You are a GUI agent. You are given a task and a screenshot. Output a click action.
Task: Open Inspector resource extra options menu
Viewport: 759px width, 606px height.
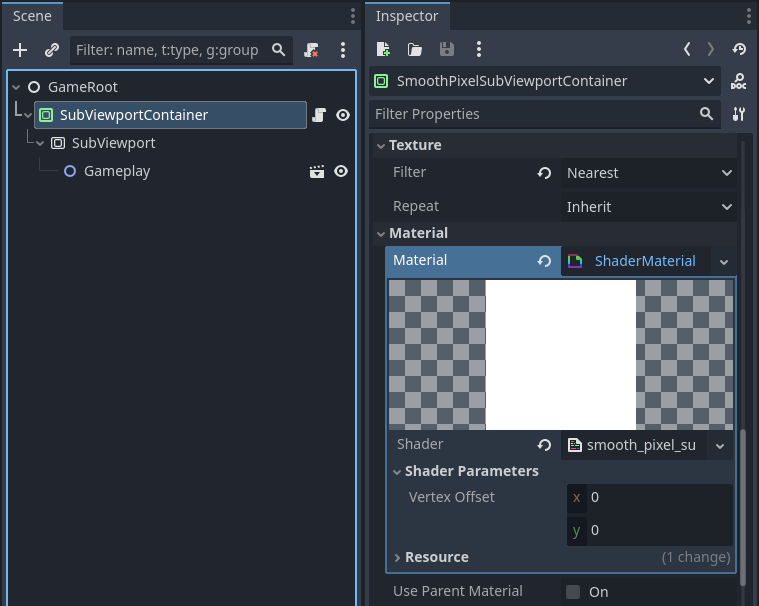pyautogui.click(x=479, y=49)
